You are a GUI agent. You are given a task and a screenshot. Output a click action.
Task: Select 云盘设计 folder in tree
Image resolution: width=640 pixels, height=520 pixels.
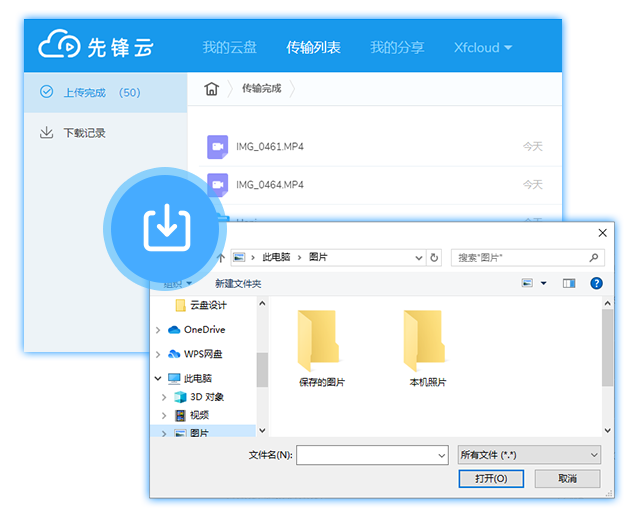(x=201, y=305)
